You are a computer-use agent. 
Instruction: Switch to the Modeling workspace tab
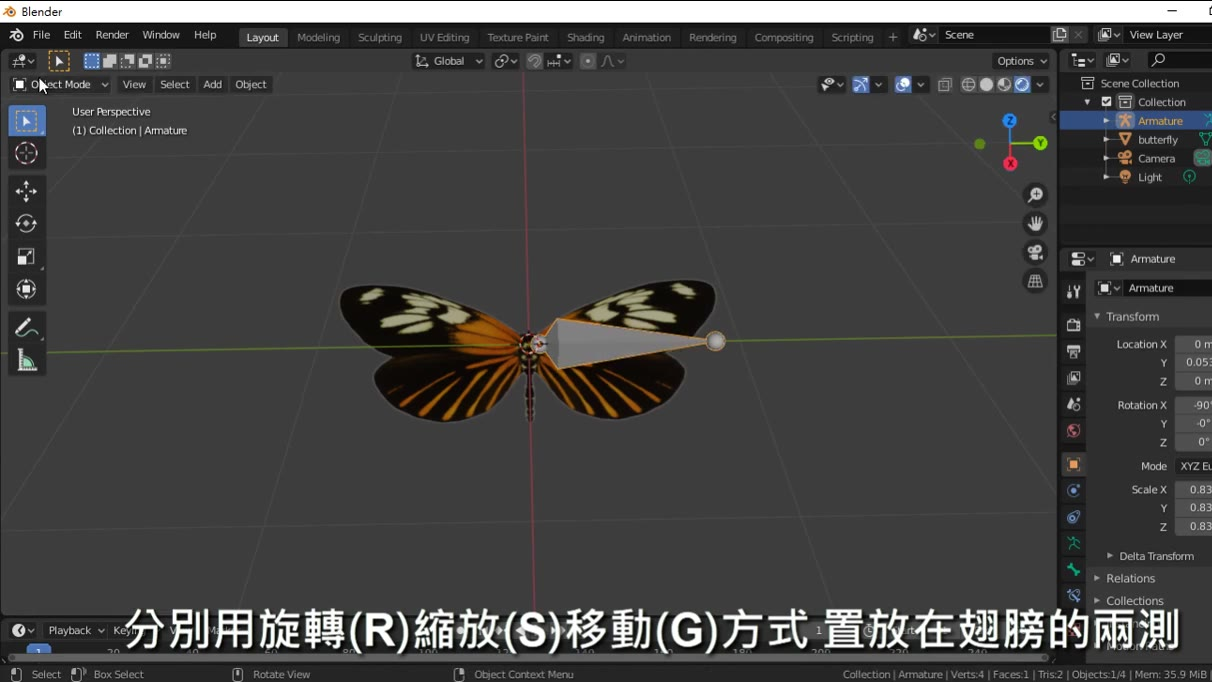[318, 37]
